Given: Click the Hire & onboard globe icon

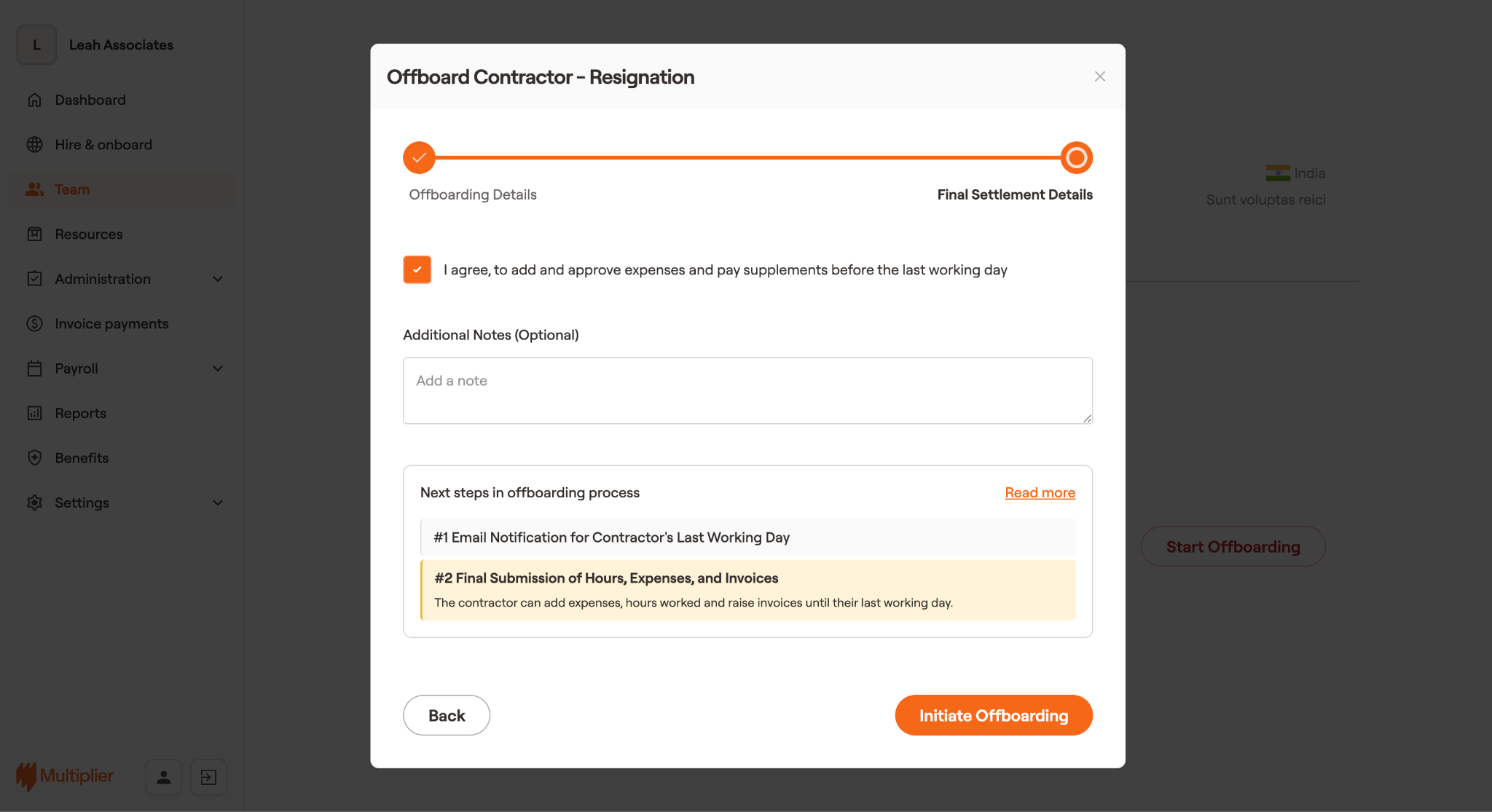Looking at the screenshot, I should 34,144.
